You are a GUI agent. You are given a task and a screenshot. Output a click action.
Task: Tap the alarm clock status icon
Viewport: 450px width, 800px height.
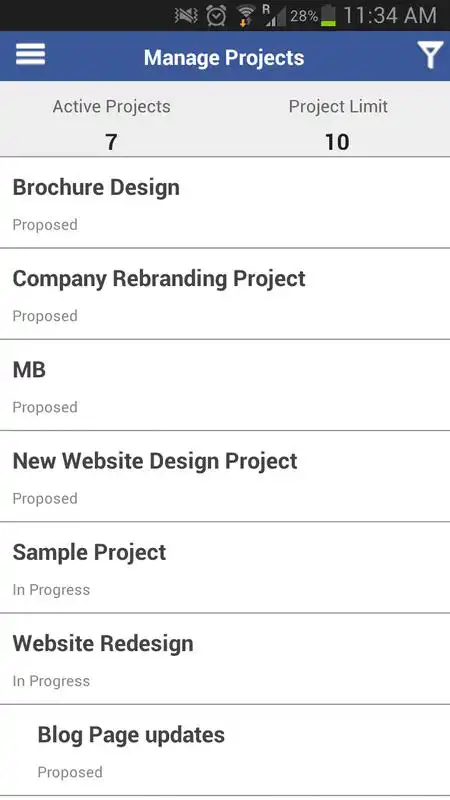point(216,16)
